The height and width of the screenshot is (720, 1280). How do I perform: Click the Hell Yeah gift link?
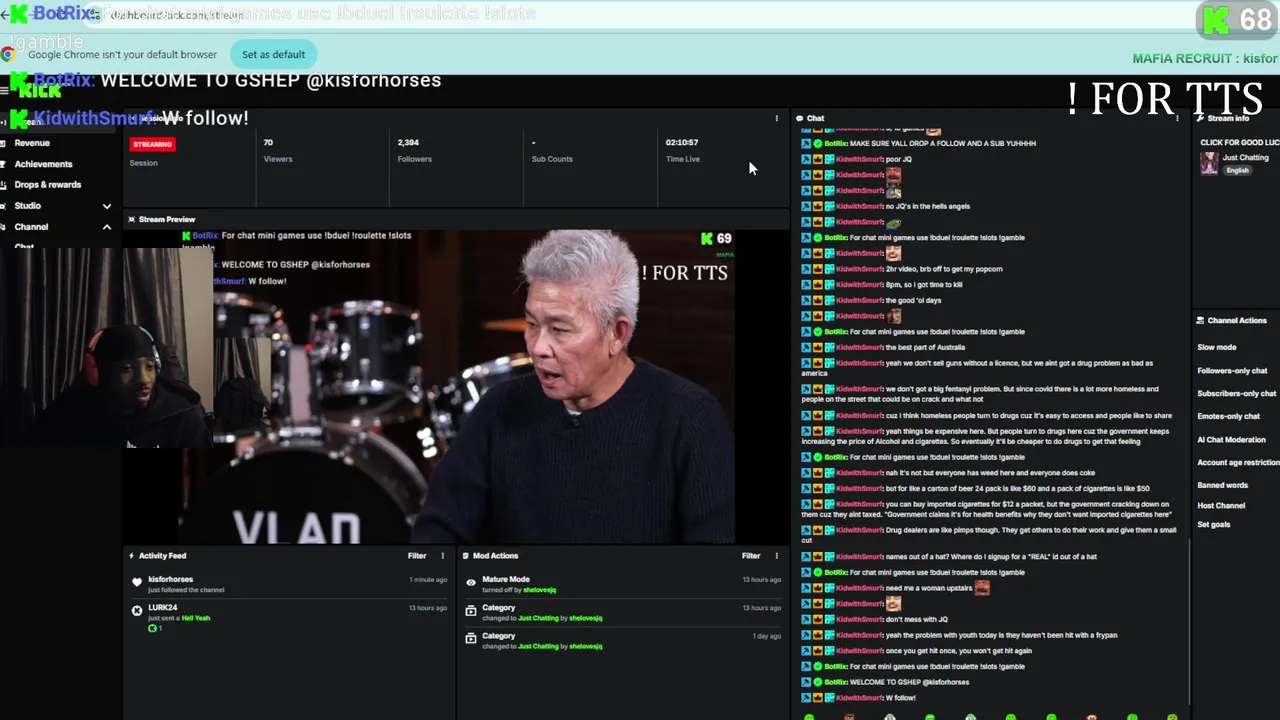196,618
